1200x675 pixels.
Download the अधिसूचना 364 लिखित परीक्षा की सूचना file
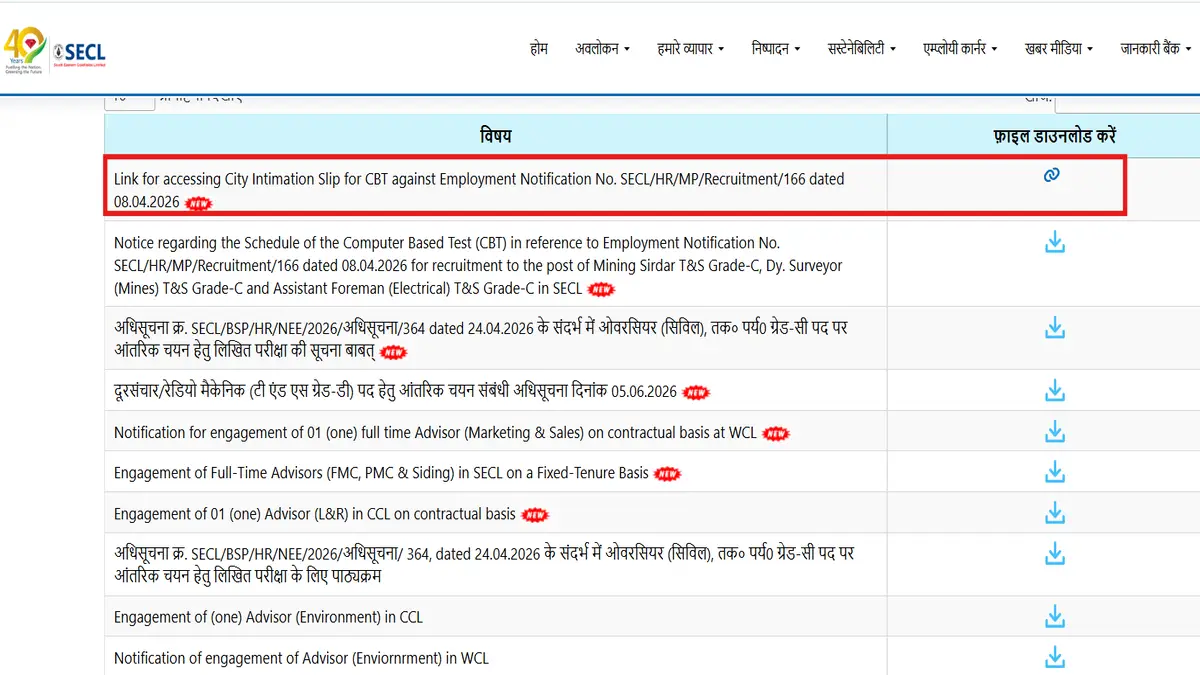coord(1054,327)
